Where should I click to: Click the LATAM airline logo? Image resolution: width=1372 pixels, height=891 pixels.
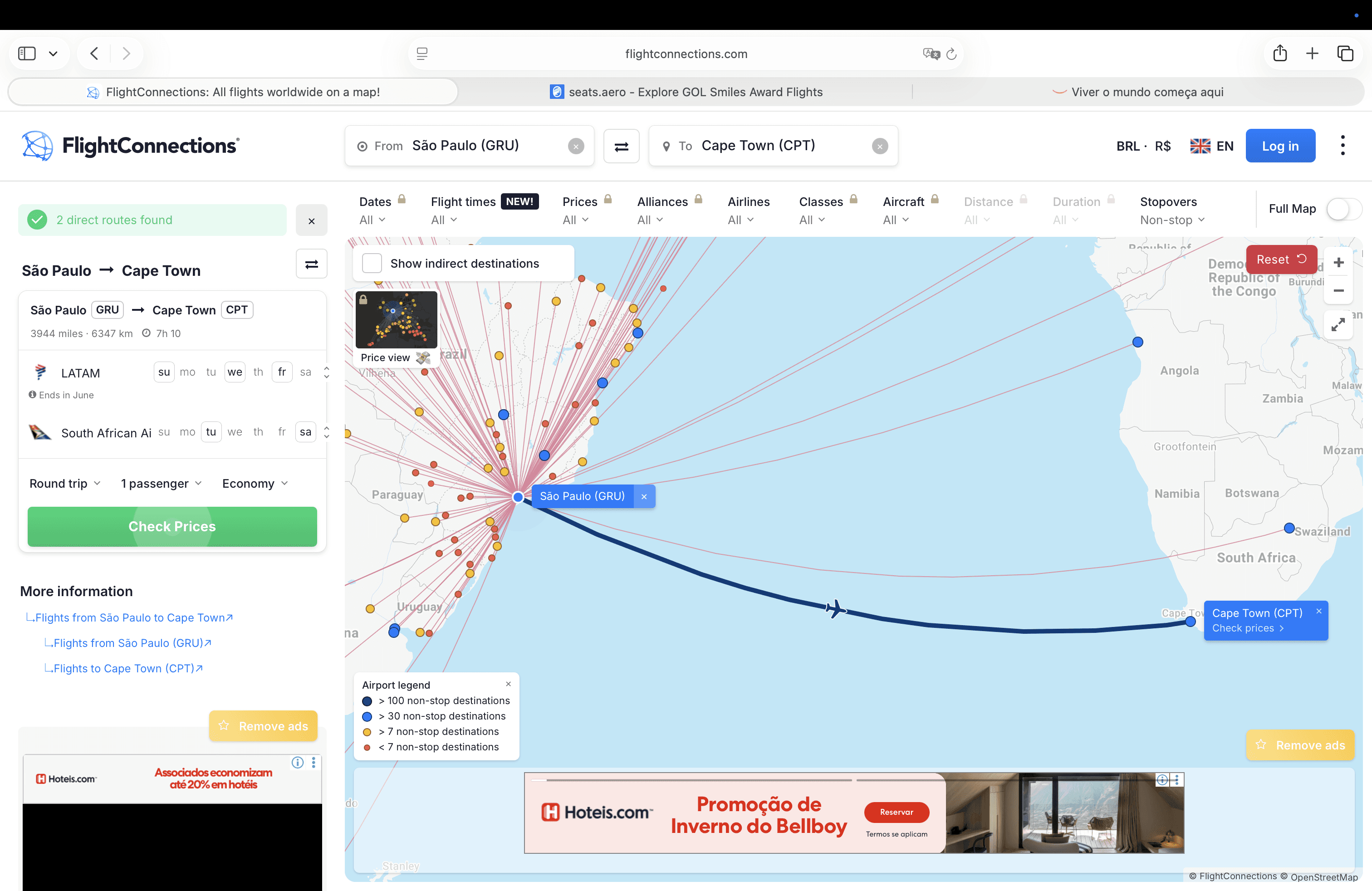tap(40, 372)
